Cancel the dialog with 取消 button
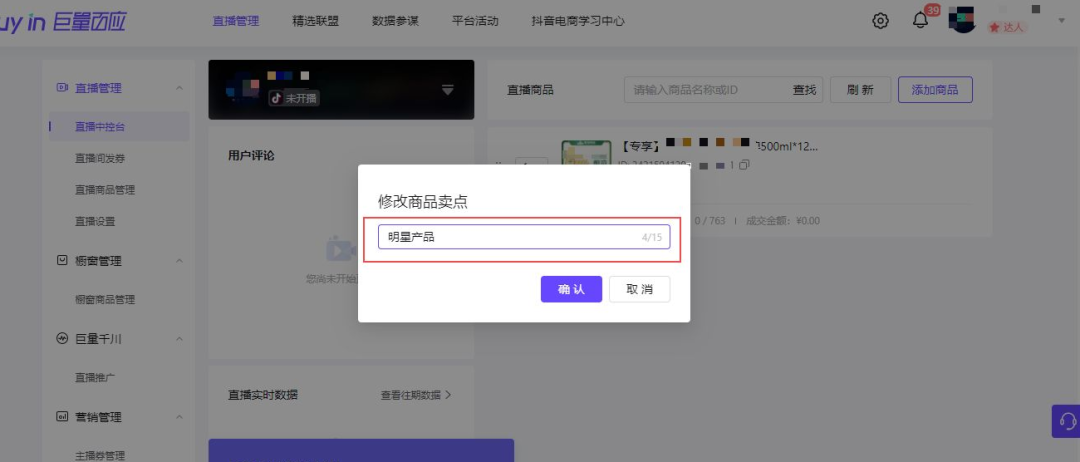Viewport: 1080px width, 462px height. coord(639,289)
